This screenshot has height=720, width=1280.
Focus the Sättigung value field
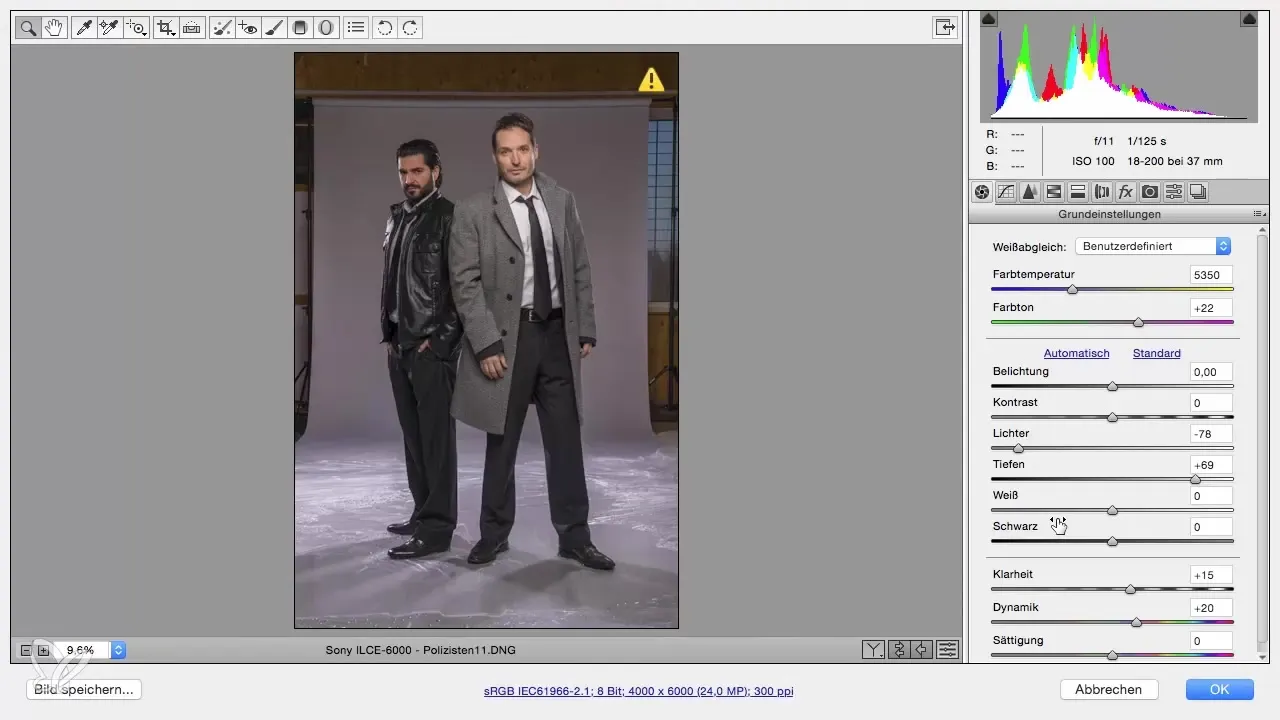click(1212, 641)
